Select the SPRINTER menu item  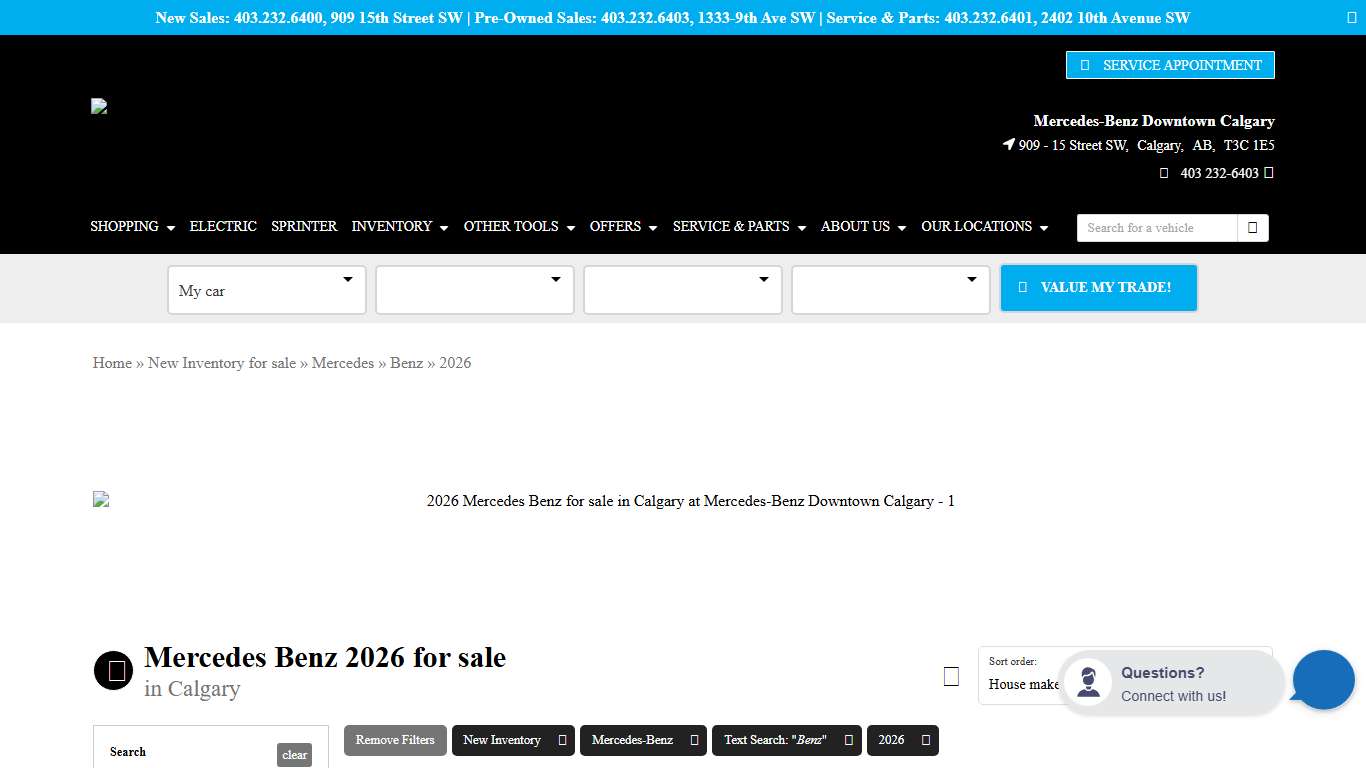coord(304,227)
